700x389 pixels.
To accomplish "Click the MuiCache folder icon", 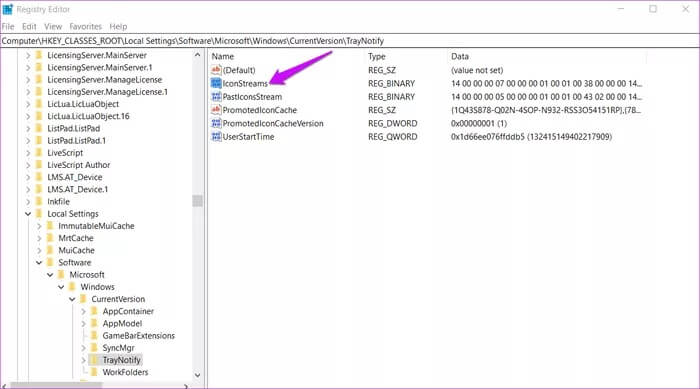I will (x=50, y=250).
